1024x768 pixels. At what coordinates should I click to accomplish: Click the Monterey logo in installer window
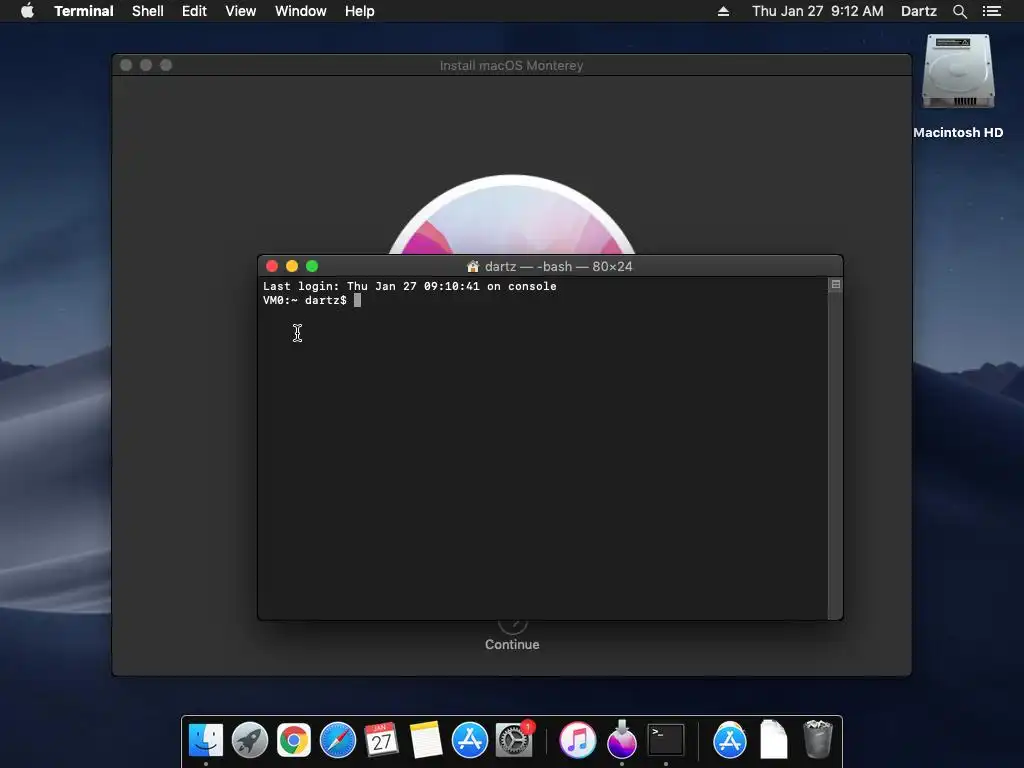click(x=512, y=215)
